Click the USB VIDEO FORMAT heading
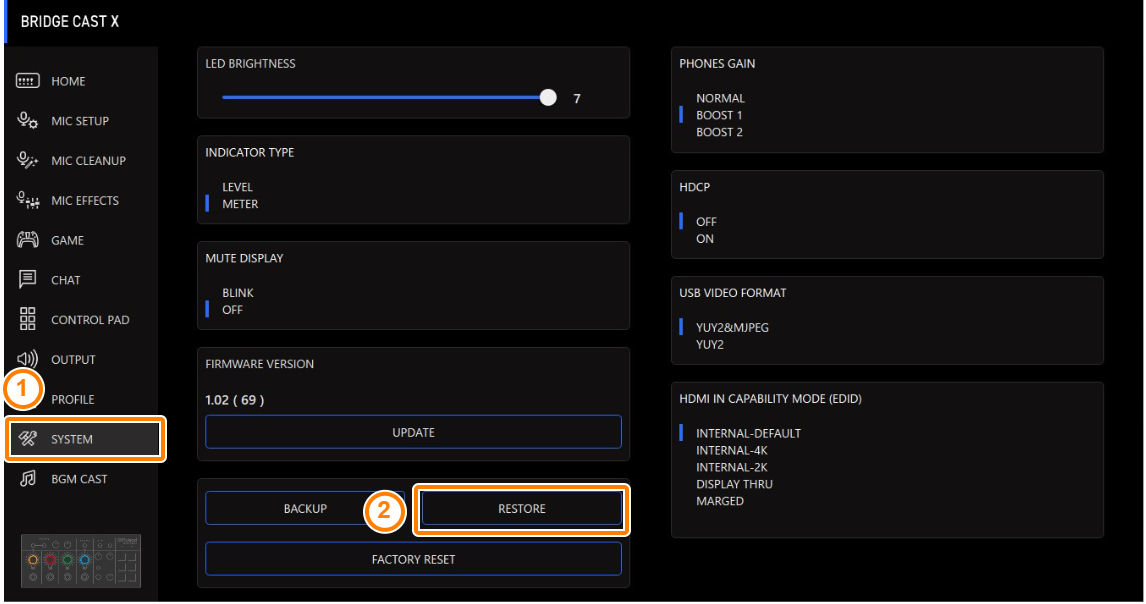This screenshot has width=1146, height=604. coord(732,292)
